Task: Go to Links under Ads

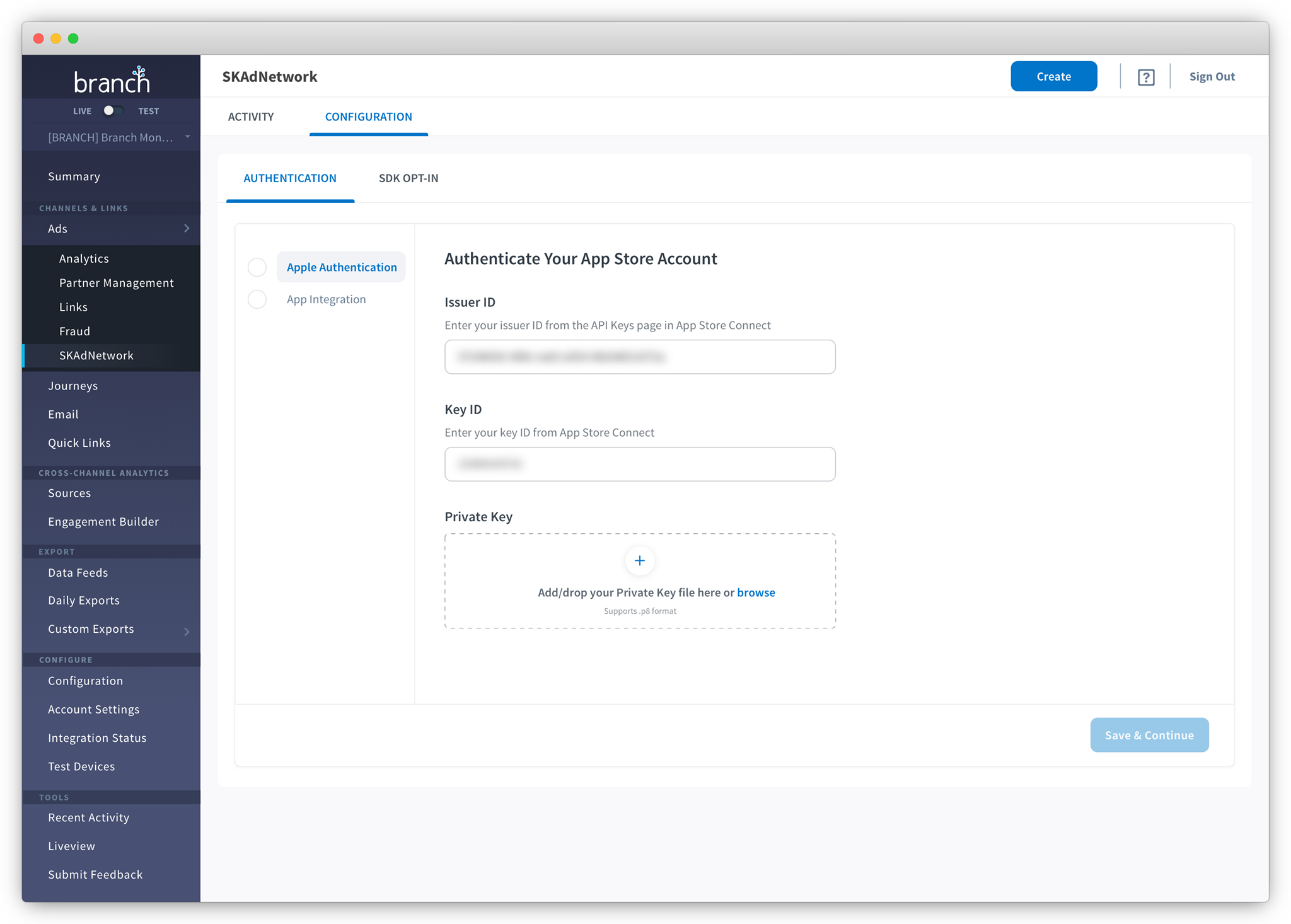Action: (73, 307)
